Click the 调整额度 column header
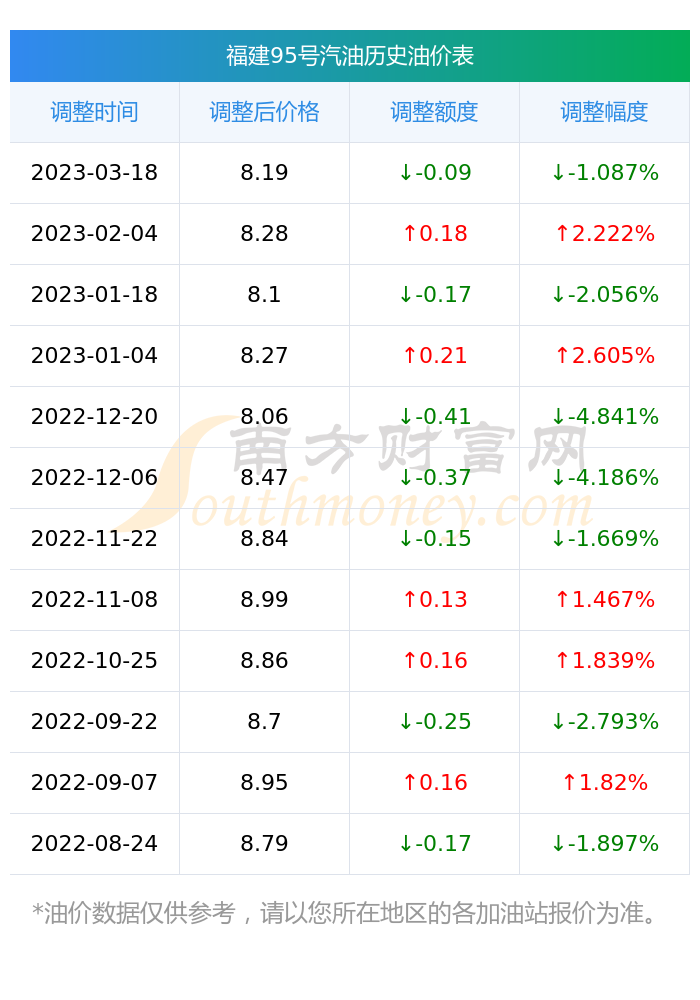Screen dimensions: 700x1000 click(x=434, y=112)
